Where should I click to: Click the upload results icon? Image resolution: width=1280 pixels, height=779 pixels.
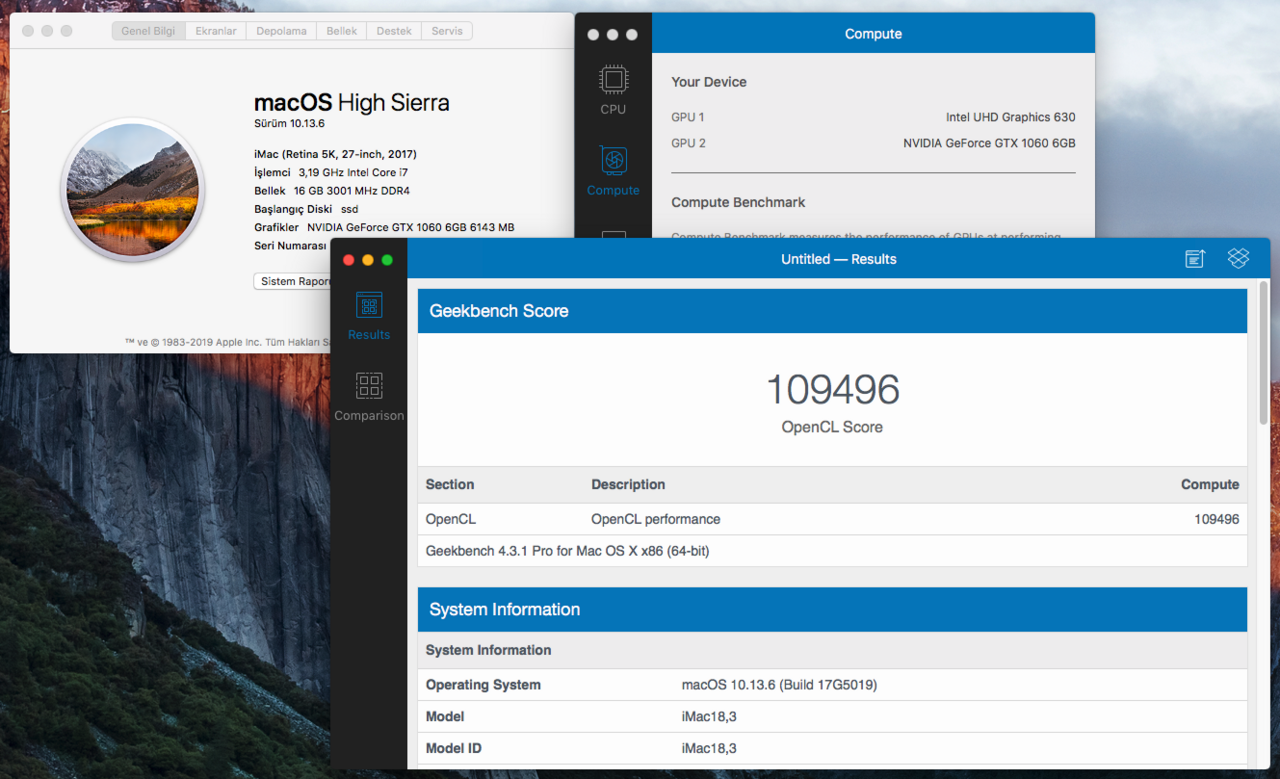1195,259
